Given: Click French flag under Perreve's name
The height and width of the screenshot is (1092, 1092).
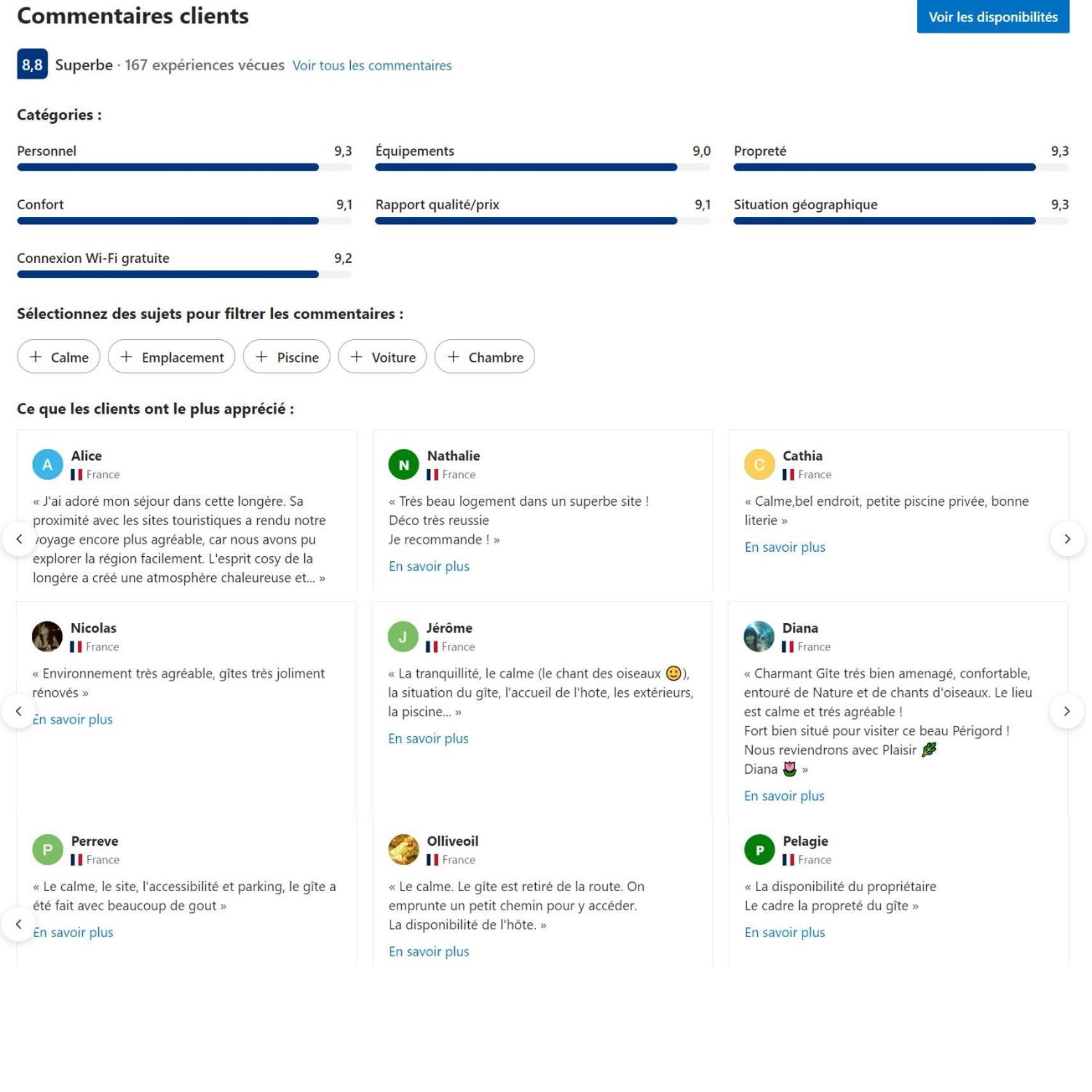Looking at the screenshot, I should (77, 860).
